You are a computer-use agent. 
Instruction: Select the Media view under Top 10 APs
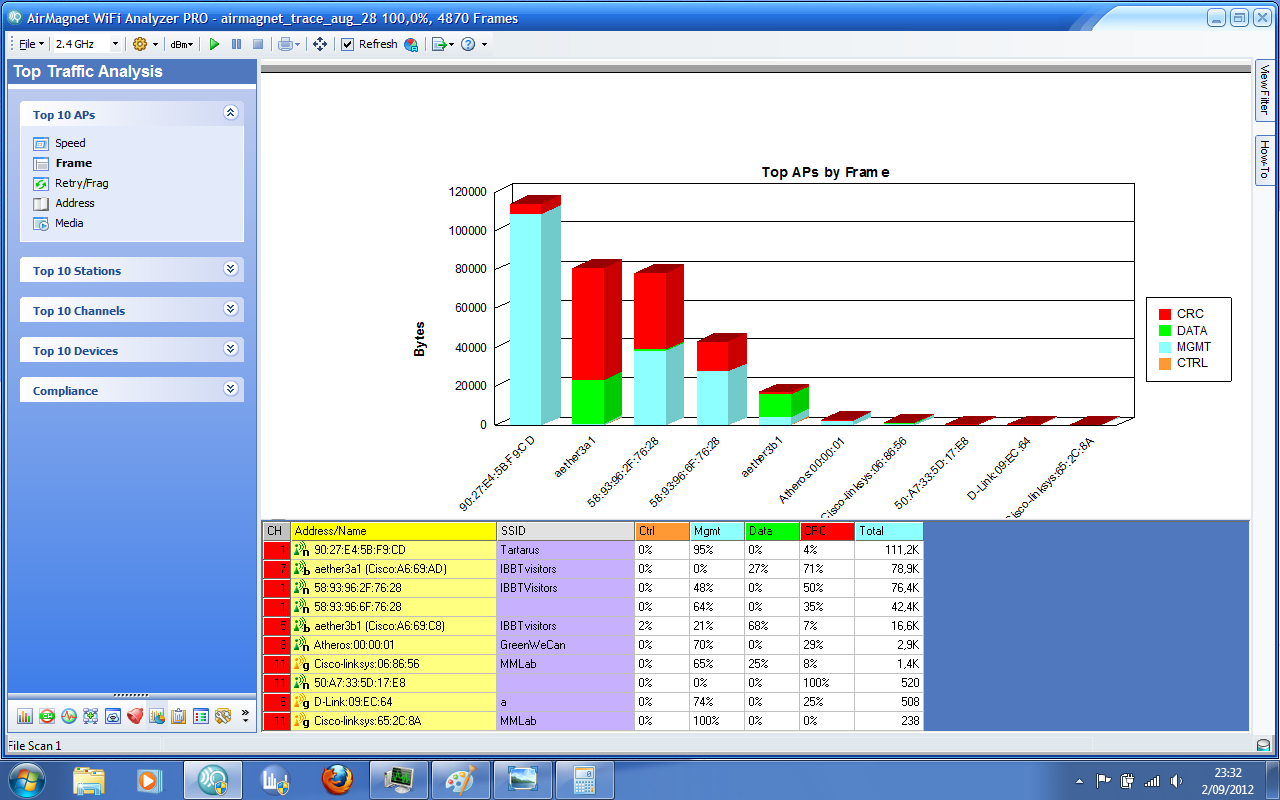(69, 223)
